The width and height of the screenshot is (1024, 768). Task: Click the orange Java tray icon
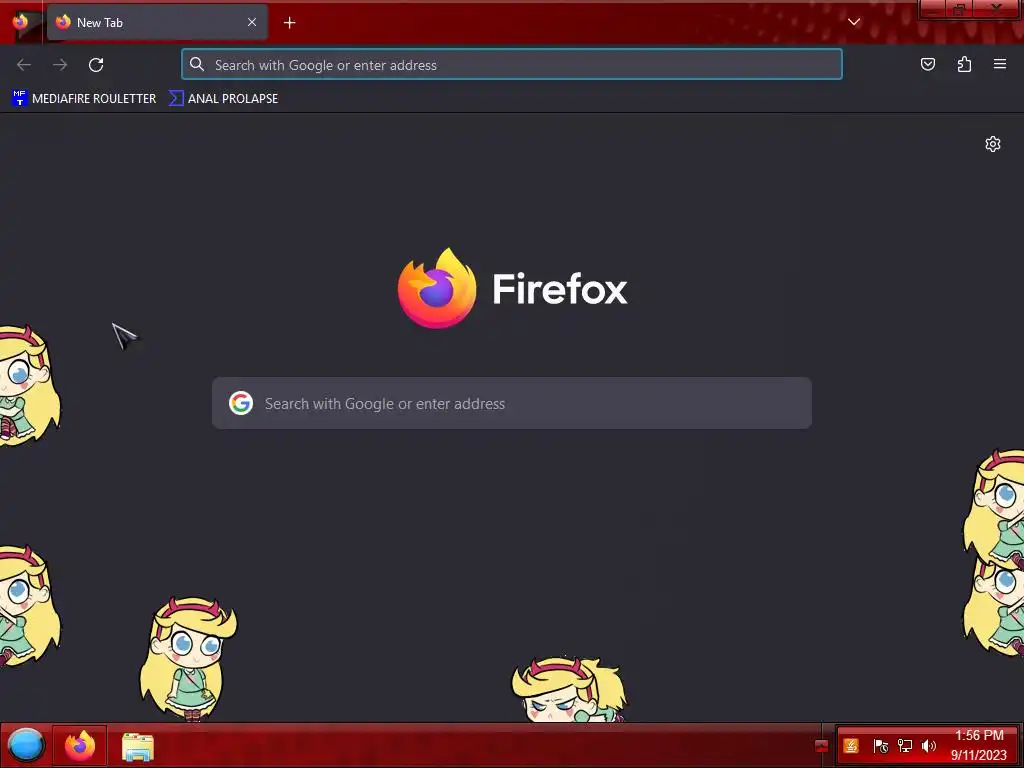(x=851, y=746)
